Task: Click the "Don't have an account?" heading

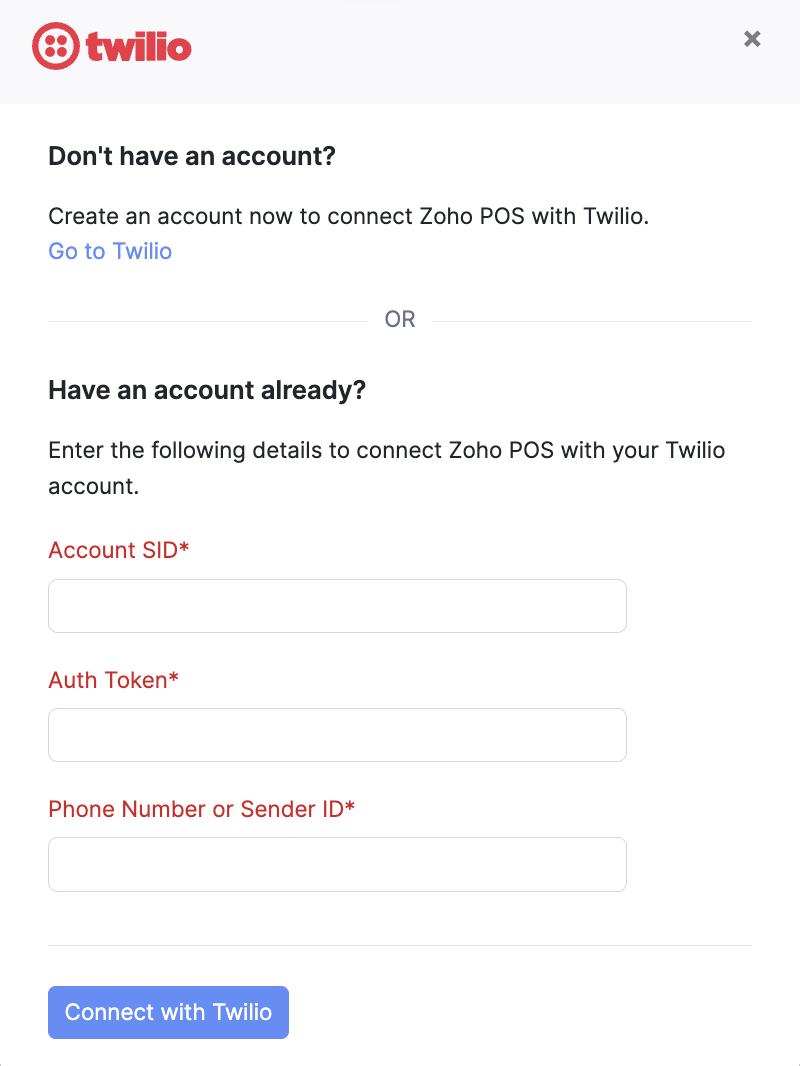Action: click(x=191, y=157)
